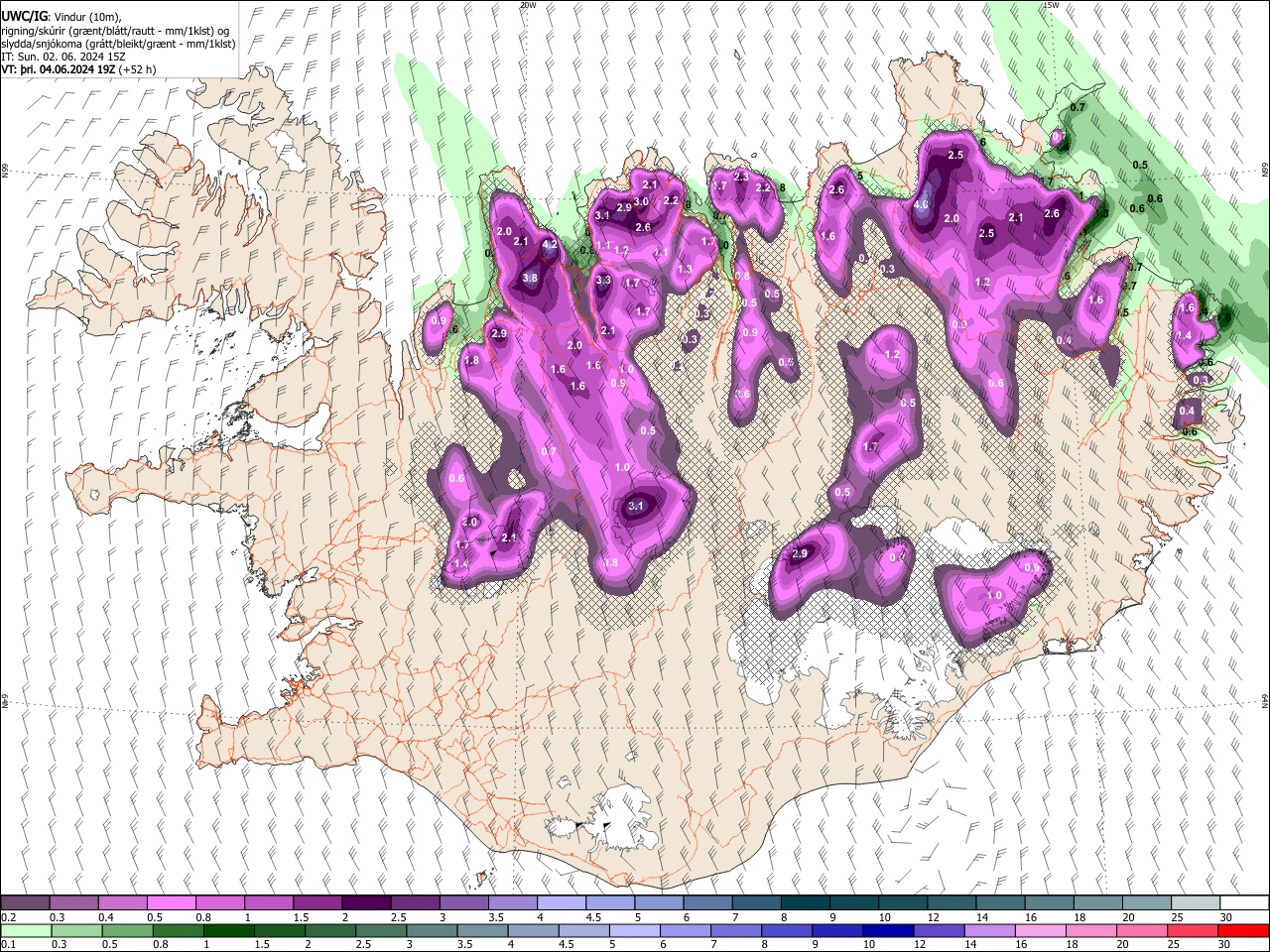Click the 20W longitude label
Viewport: 1270px width, 952px height.
(528, 5)
